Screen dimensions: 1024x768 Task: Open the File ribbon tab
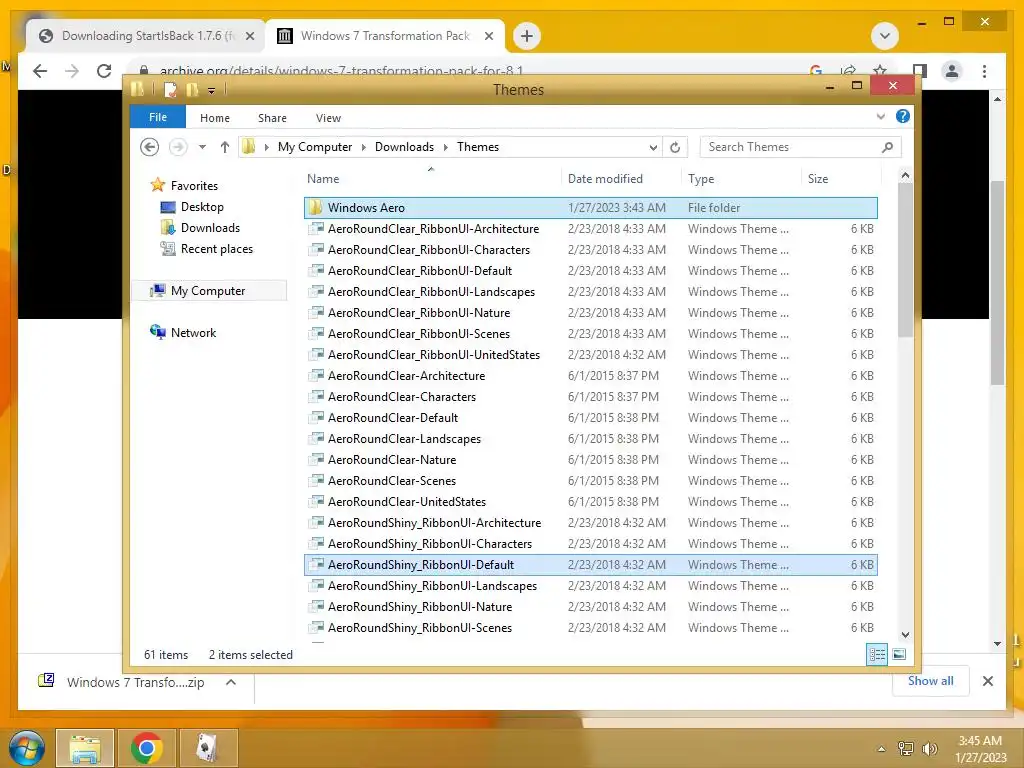(157, 117)
